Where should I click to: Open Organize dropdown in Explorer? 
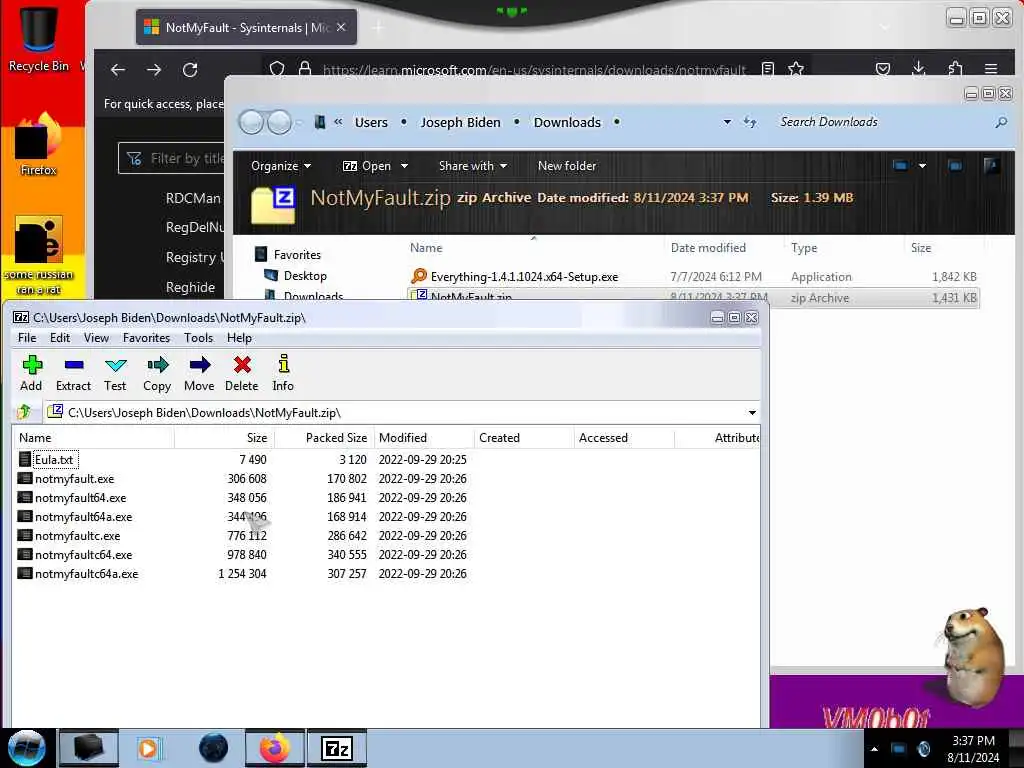pos(281,166)
